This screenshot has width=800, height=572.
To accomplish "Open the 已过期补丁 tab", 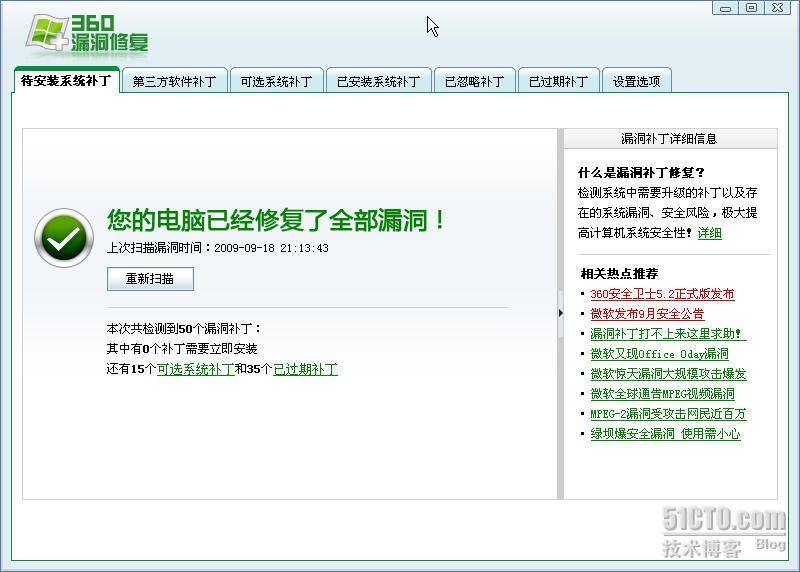I will click(x=559, y=81).
